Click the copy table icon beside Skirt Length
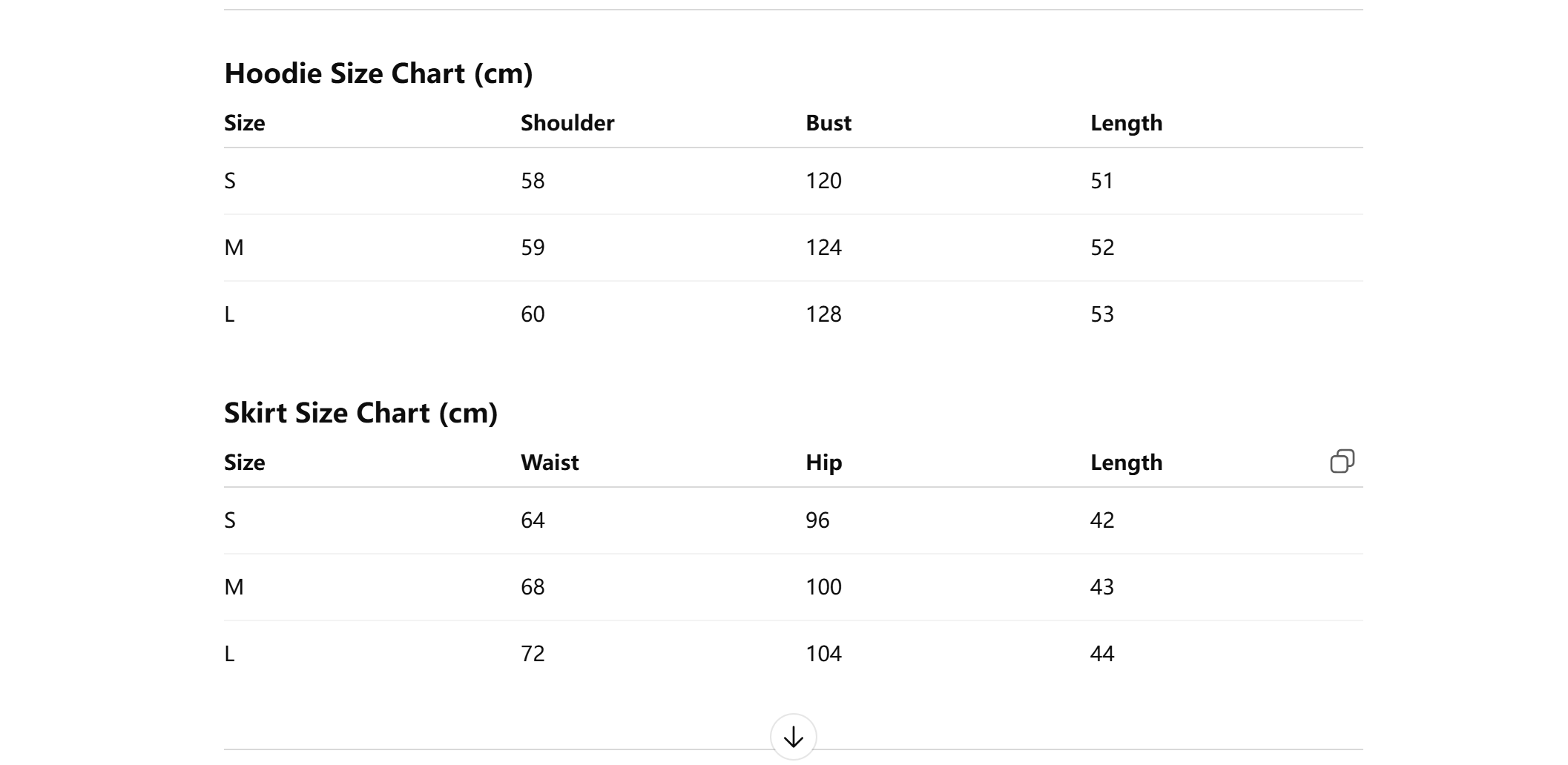This screenshot has height=765, width=1568. (x=1342, y=461)
